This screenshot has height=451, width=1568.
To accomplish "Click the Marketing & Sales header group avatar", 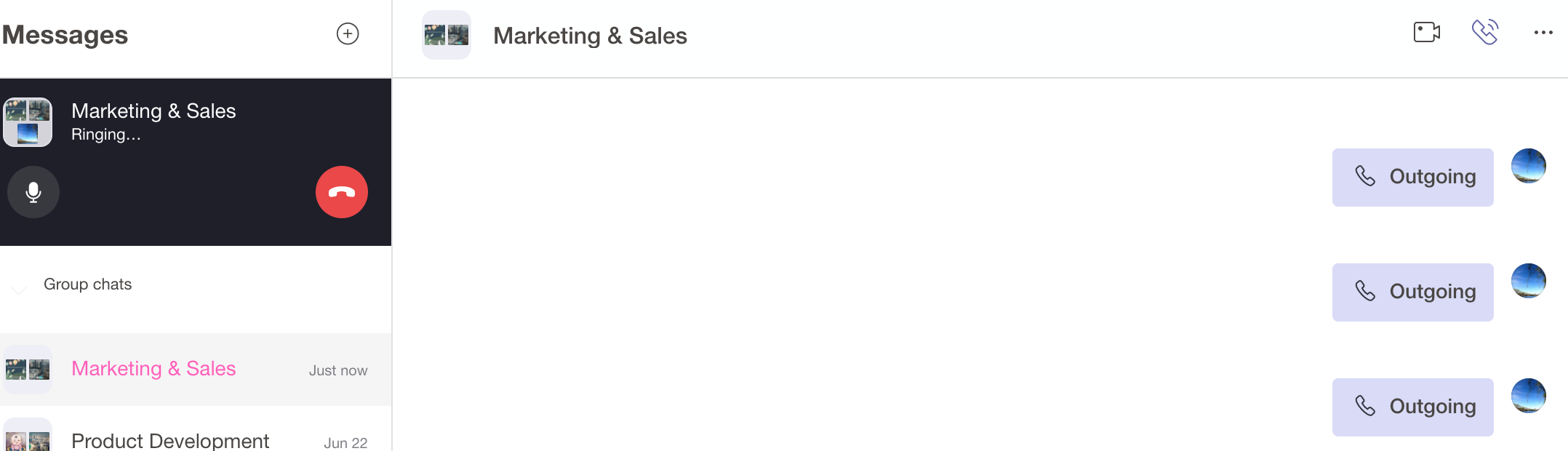I will click(x=447, y=35).
